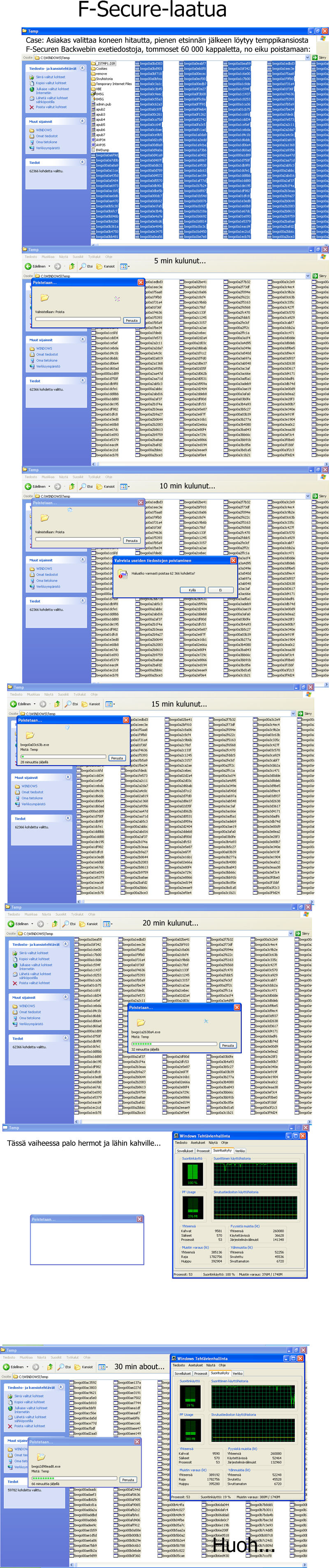
Task: Click Peruuta in '20 min kulunut' Poistetaan dialog
Action: pos(228,1046)
